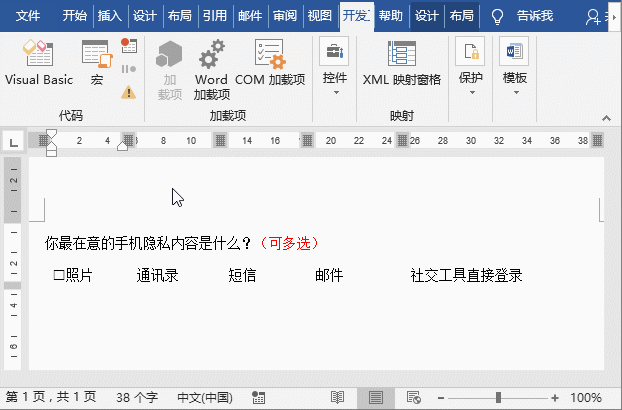Click the Record Macro icon
622x410 pixels.
[x=129, y=46]
